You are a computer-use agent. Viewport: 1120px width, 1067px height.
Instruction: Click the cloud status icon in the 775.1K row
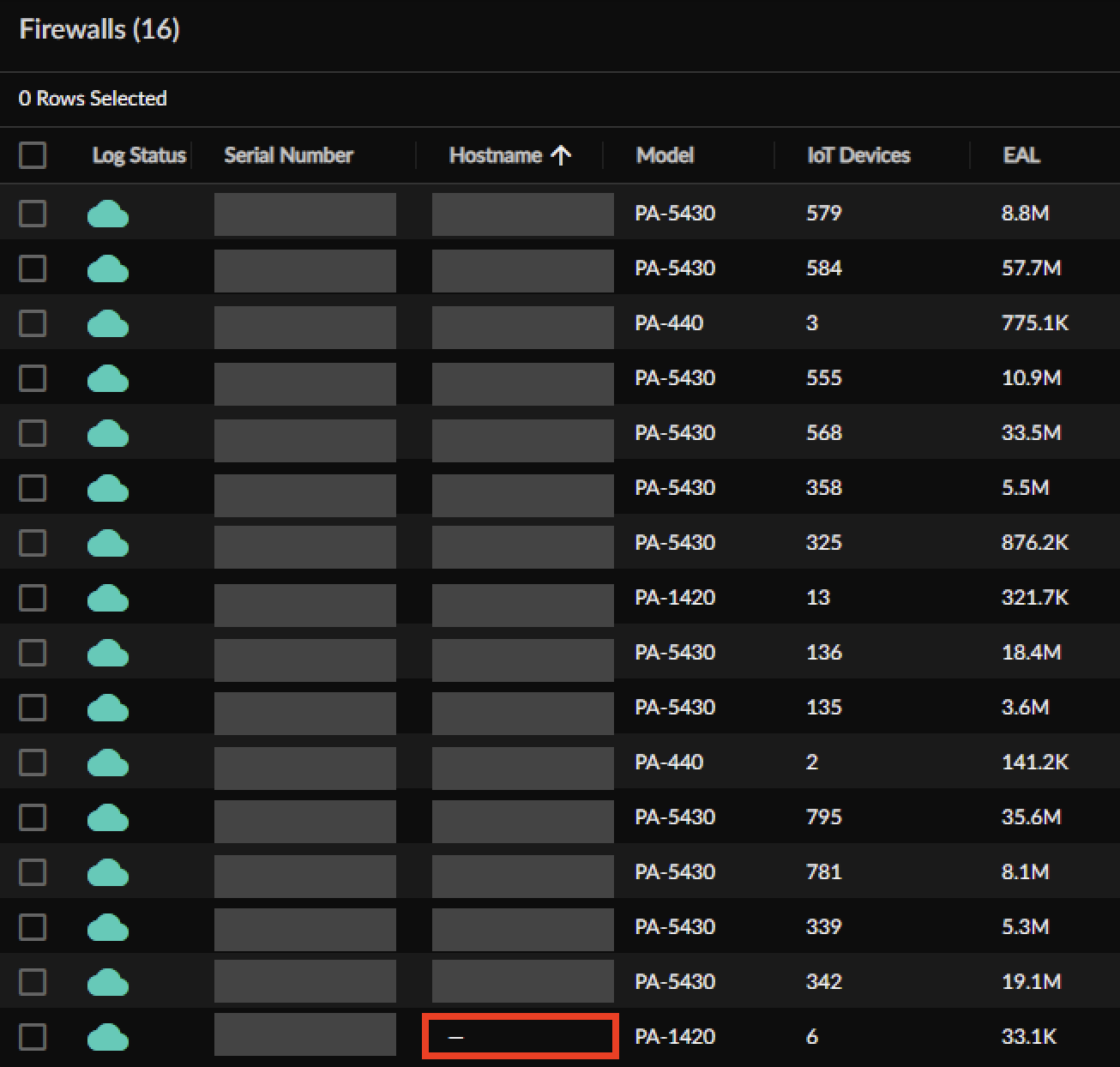108,324
